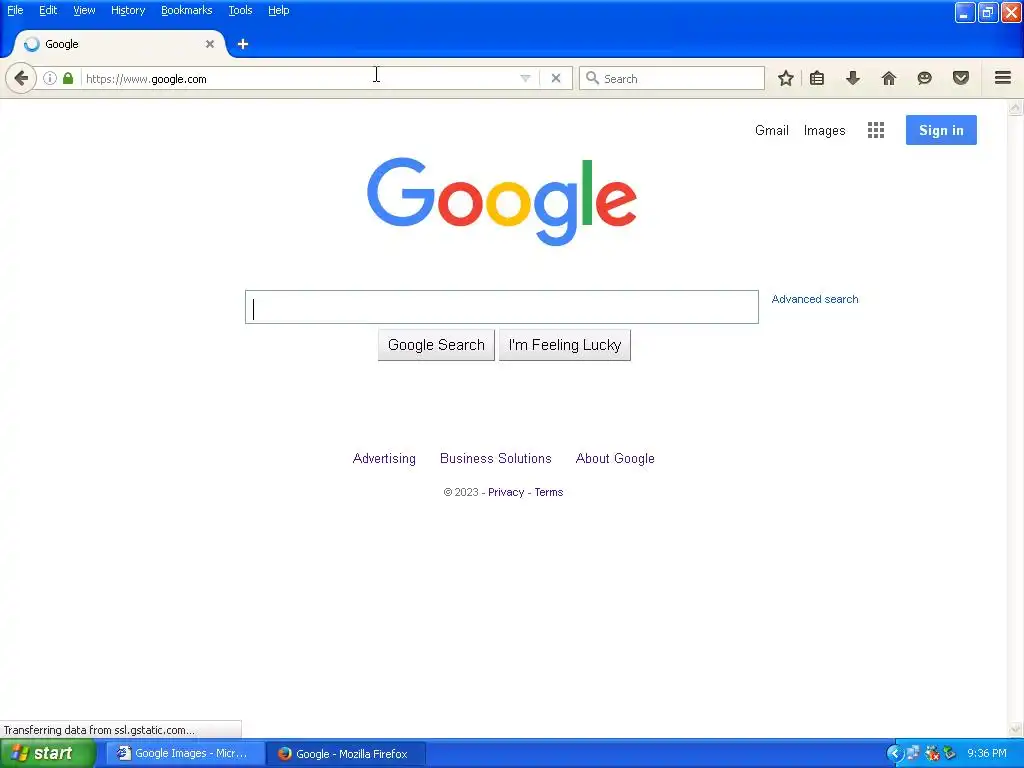Open the Gmail link

[772, 130]
